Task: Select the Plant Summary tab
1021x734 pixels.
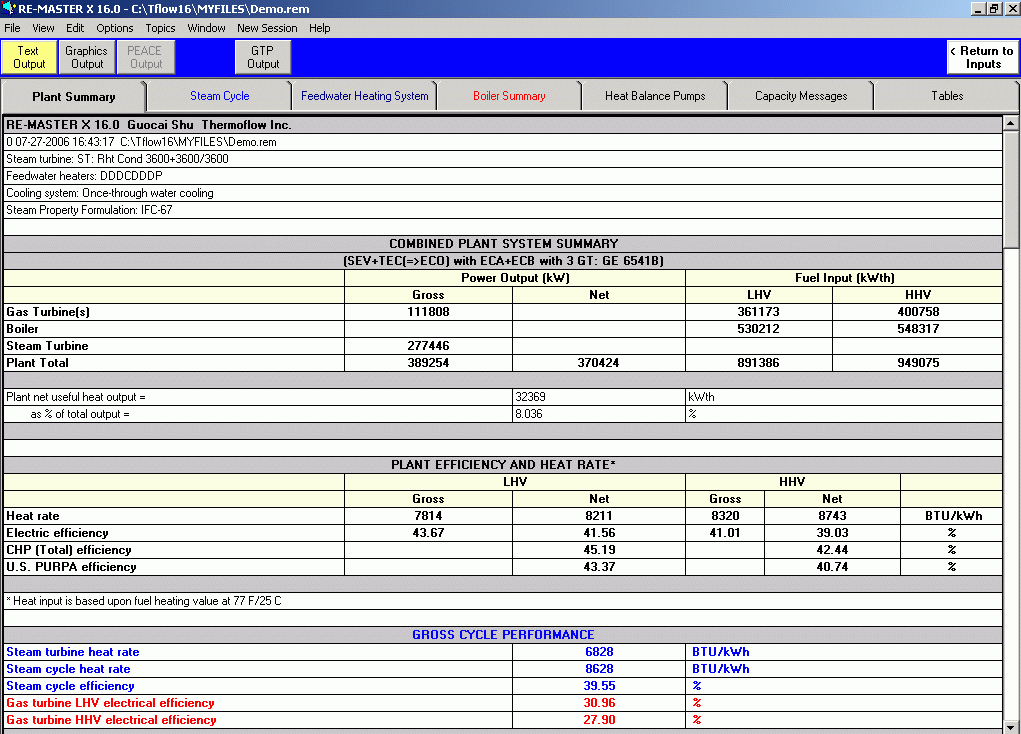Action: click(x=74, y=97)
